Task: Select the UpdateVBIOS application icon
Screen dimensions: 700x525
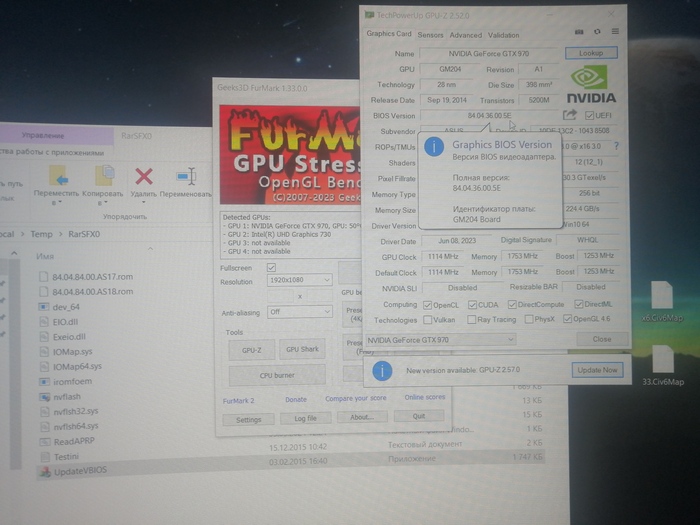Action: pyautogui.click(x=45, y=471)
